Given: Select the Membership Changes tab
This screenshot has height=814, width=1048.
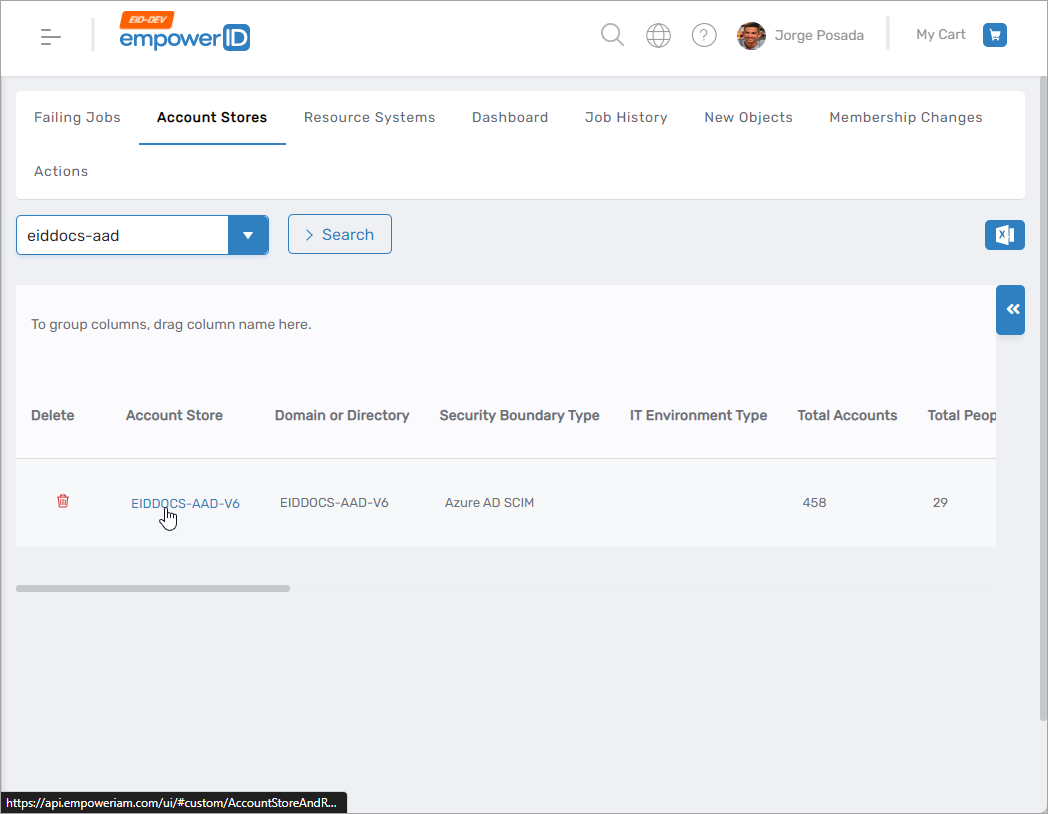Looking at the screenshot, I should [x=905, y=118].
